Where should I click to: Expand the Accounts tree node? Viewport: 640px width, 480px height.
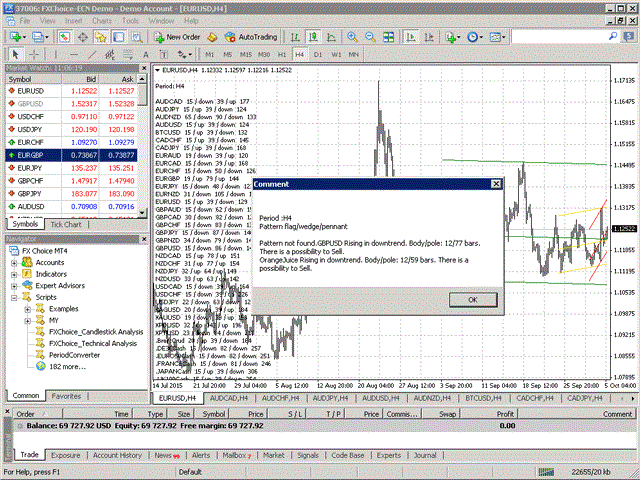(x=14, y=262)
